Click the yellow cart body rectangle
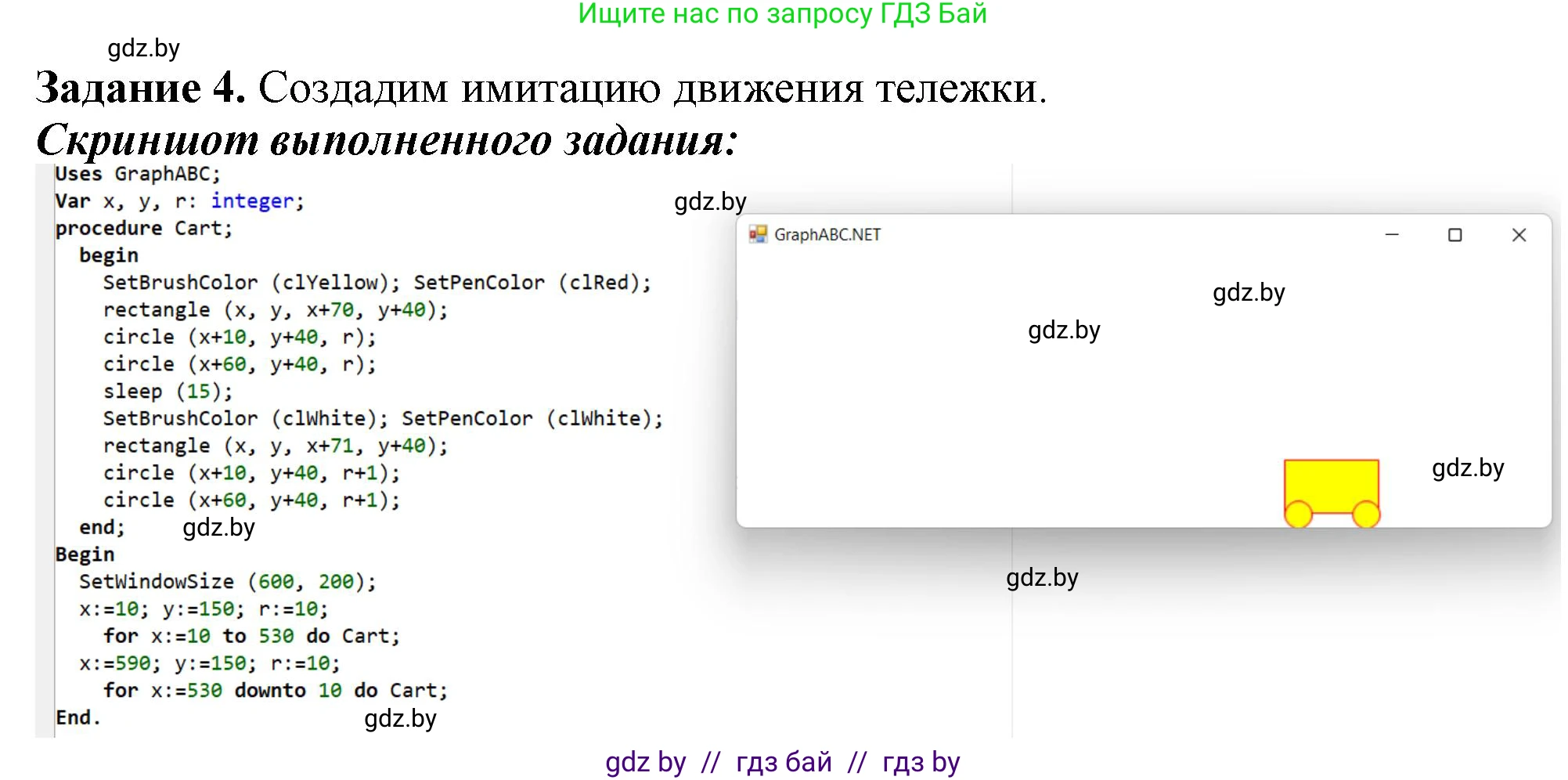The height and width of the screenshot is (780, 1568). (x=1331, y=484)
